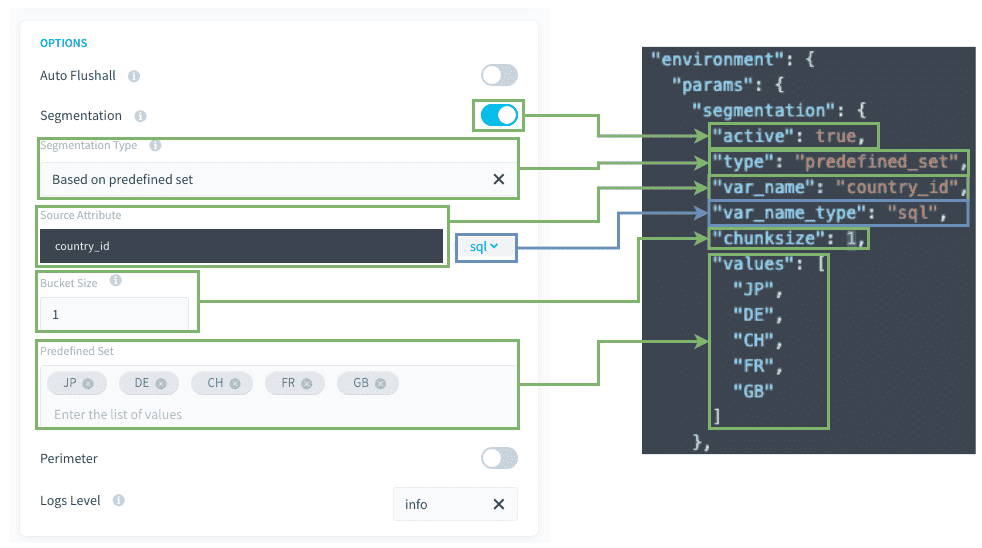Click the "params" key in JSON
The image size is (982, 548).
click(712, 85)
